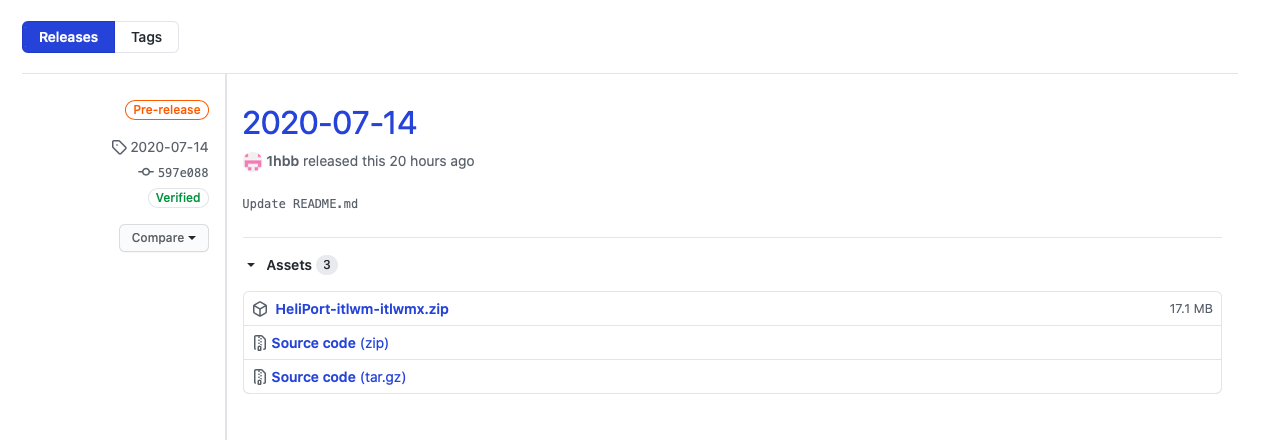Open the Compare dropdown
This screenshot has height=440, width=1273.
pyautogui.click(x=164, y=238)
